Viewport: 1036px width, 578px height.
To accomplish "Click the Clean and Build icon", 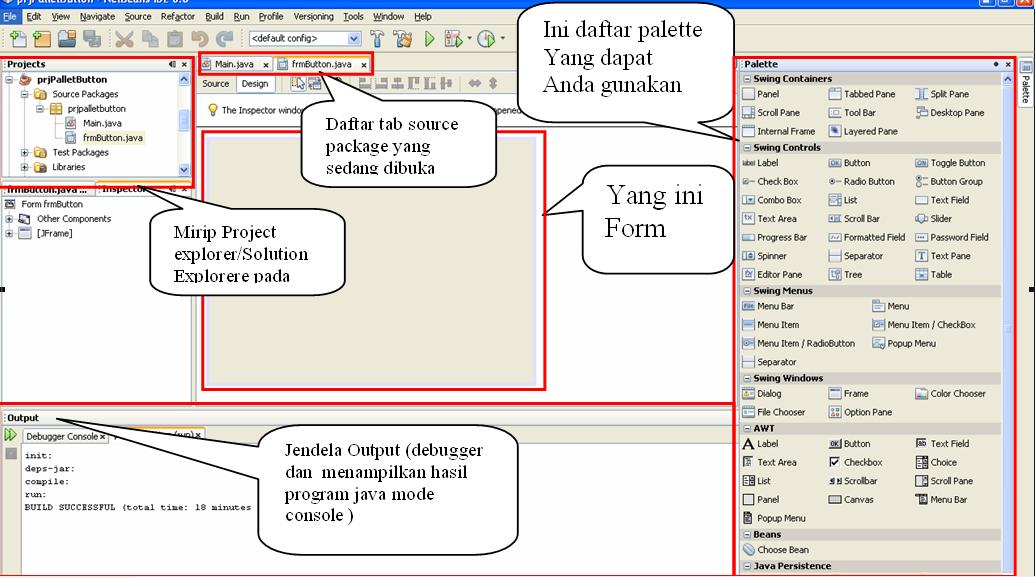I will [402, 39].
